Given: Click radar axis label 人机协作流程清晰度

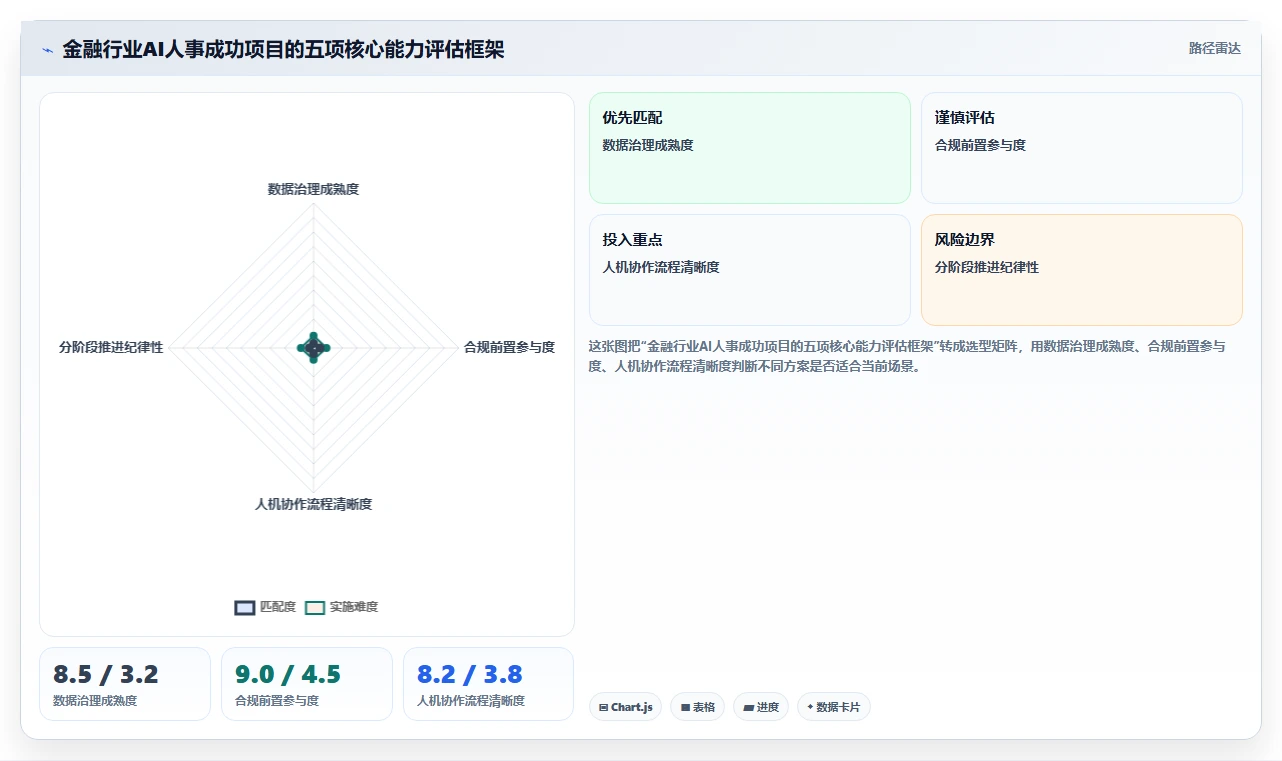Looking at the screenshot, I should [313, 504].
